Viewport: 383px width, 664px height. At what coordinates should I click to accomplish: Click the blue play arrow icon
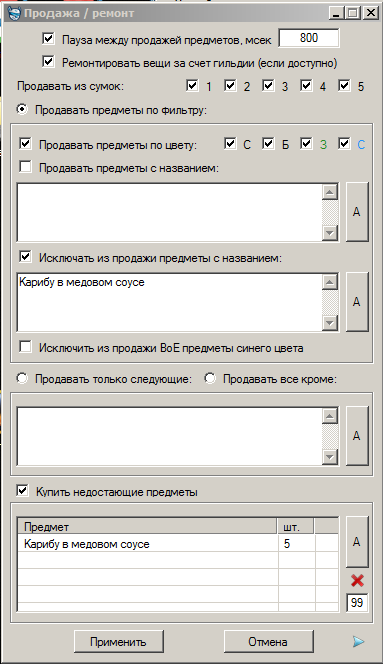[x=358, y=642]
